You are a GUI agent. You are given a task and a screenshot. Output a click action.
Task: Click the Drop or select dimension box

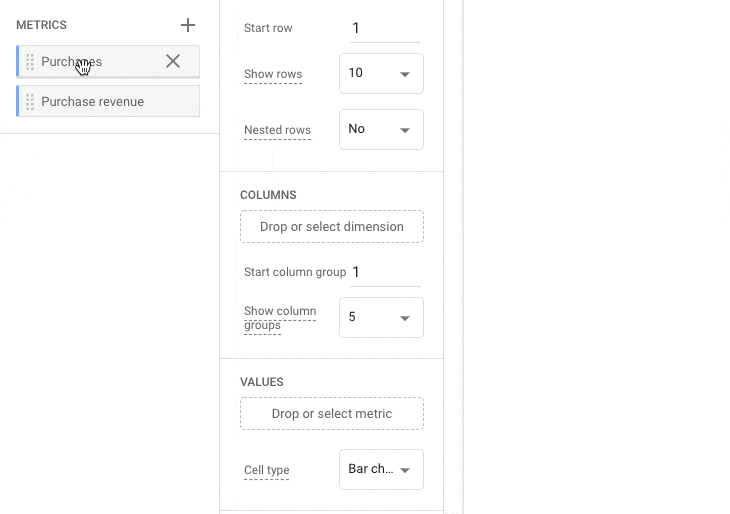(331, 227)
